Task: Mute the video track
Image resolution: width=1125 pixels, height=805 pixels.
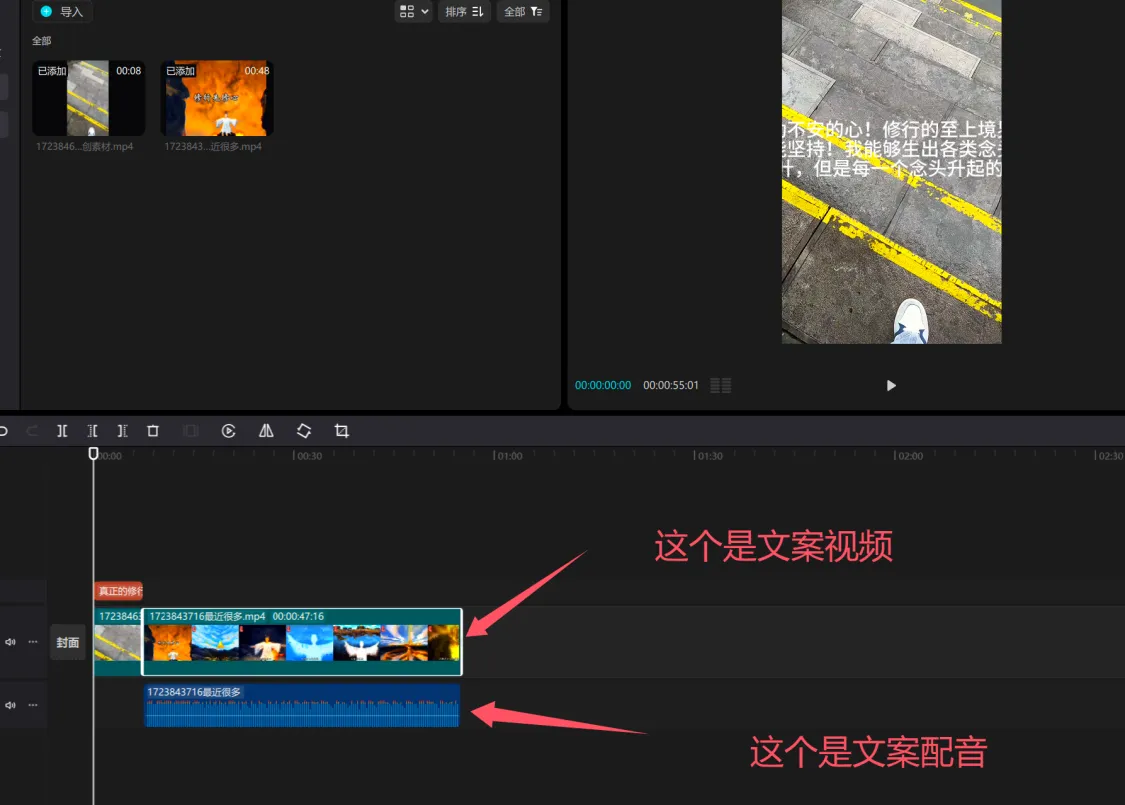Action: [11, 642]
